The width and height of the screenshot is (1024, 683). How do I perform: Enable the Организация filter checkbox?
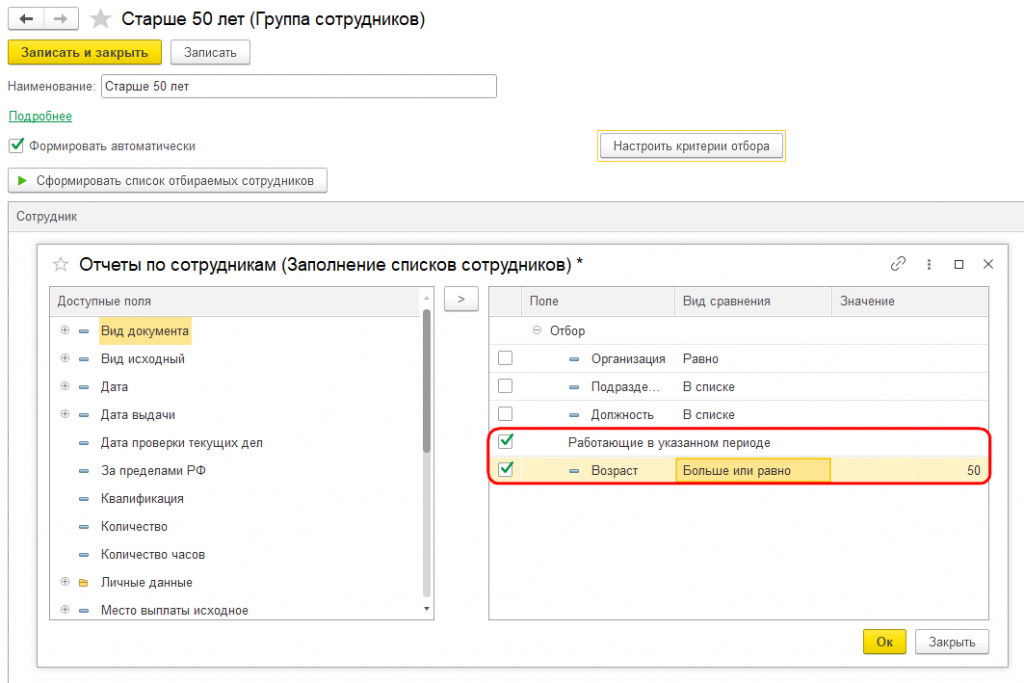tap(505, 358)
